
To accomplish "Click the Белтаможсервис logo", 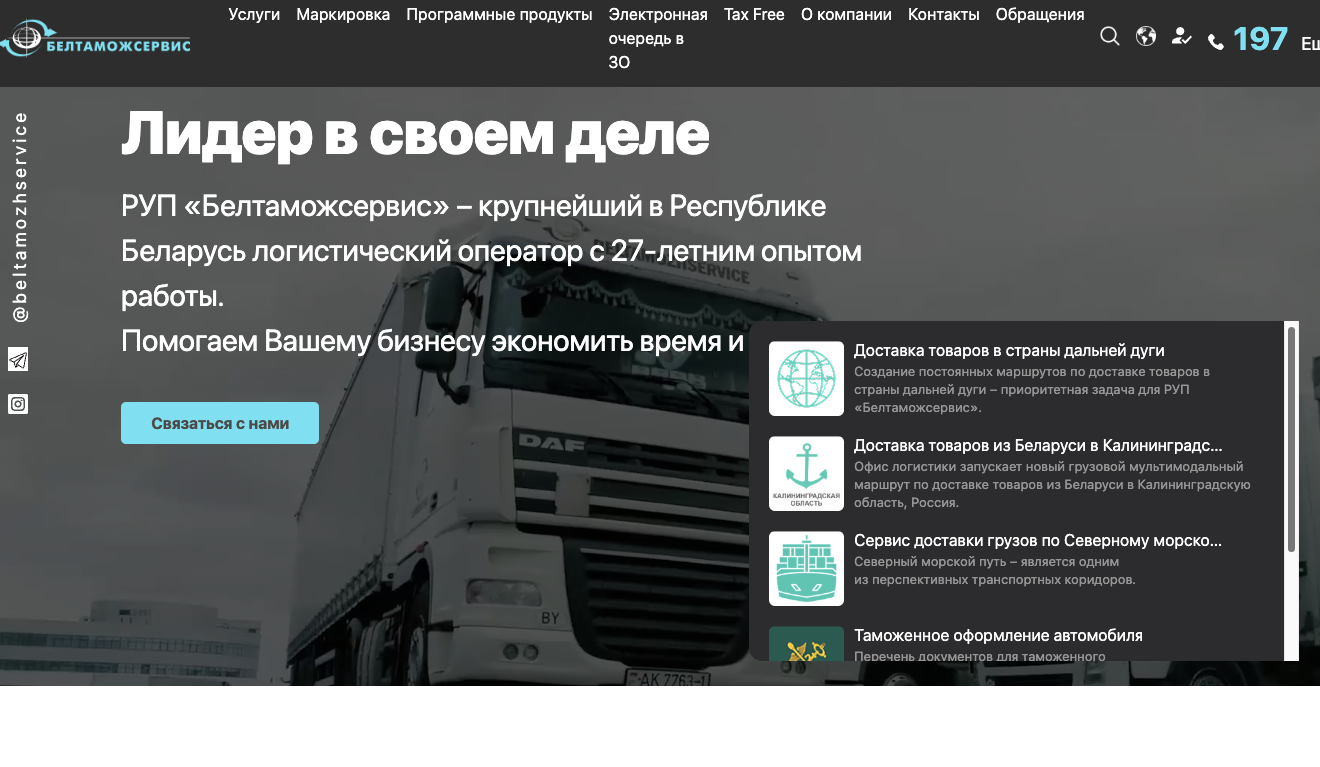I will [95, 39].
